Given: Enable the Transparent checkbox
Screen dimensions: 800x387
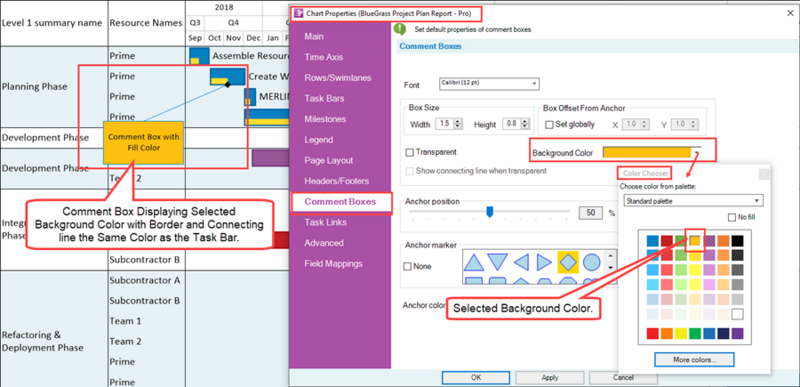Looking at the screenshot, I should click(409, 152).
